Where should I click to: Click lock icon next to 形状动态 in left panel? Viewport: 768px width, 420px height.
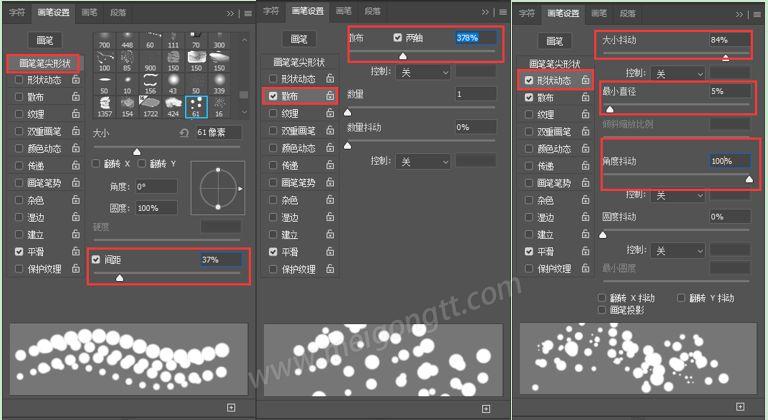point(75,79)
